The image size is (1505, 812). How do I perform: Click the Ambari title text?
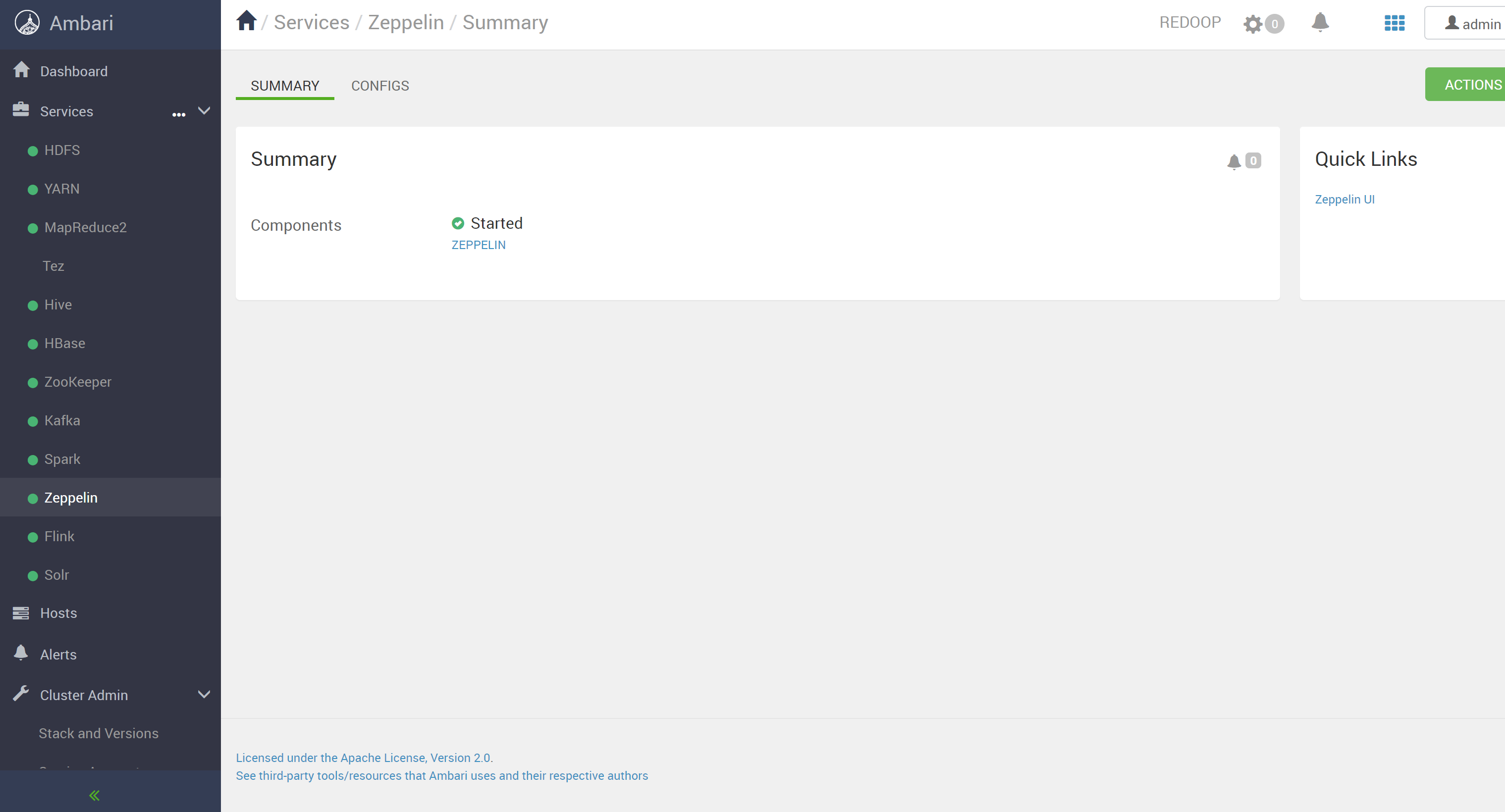coord(81,23)
